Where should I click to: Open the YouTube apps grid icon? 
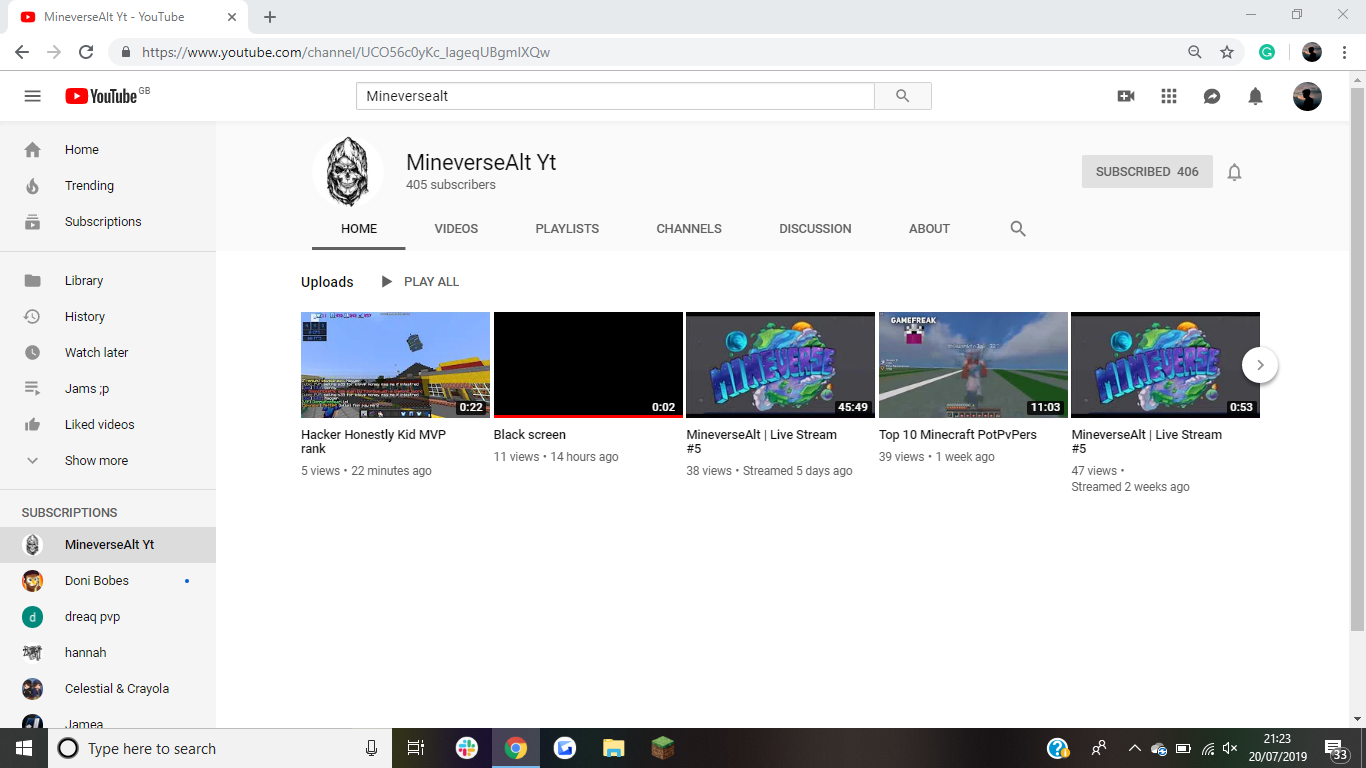1169,96
